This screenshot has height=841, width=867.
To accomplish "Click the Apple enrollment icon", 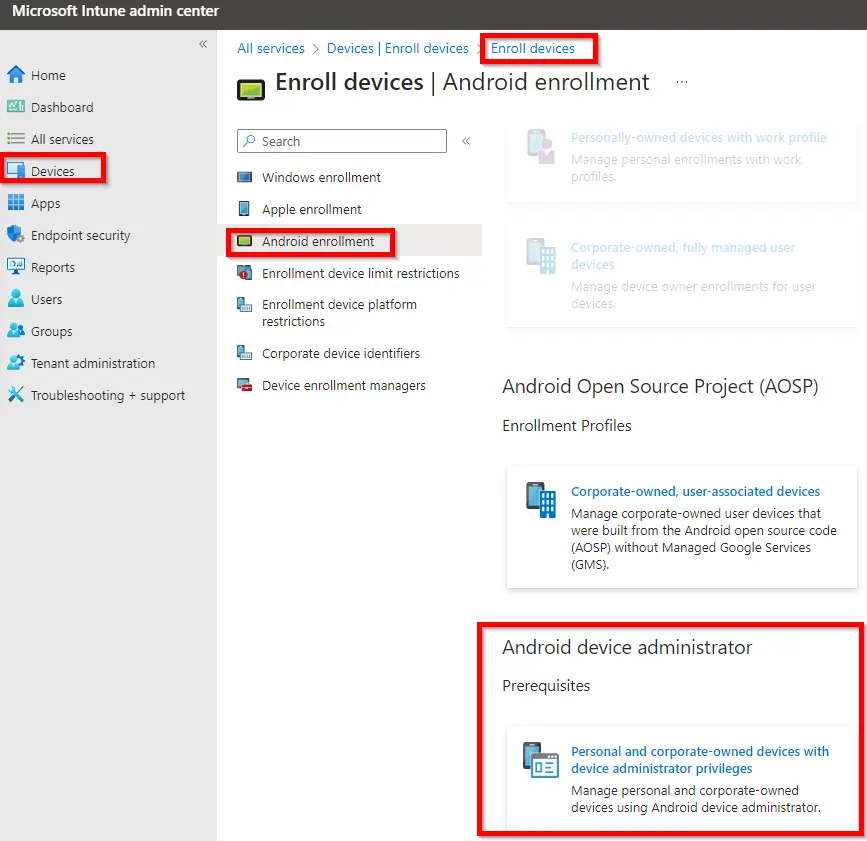I will click(x=244, y=208).
